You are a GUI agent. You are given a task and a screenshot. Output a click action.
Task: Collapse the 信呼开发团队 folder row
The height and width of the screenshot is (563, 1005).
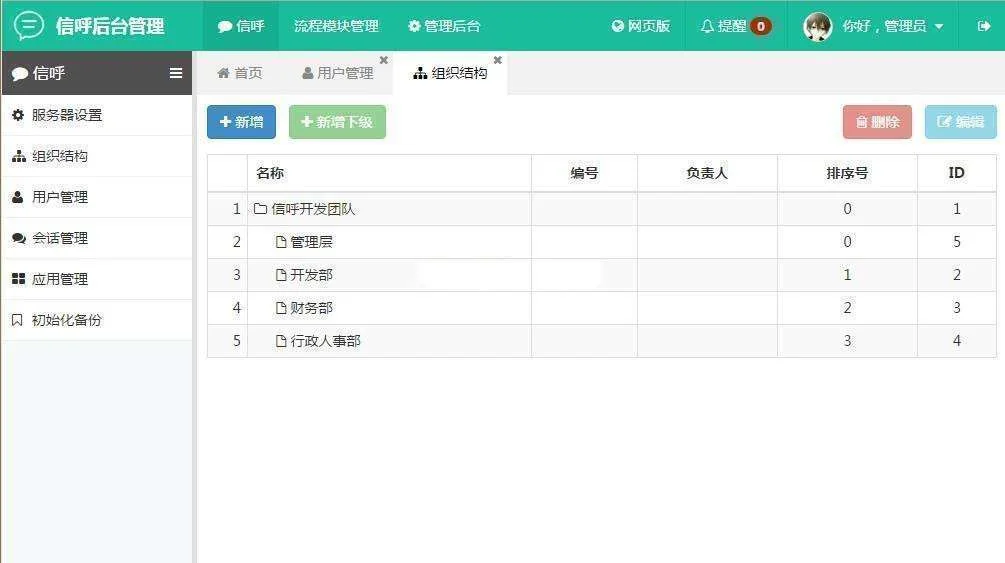click(x=260, y=209)
